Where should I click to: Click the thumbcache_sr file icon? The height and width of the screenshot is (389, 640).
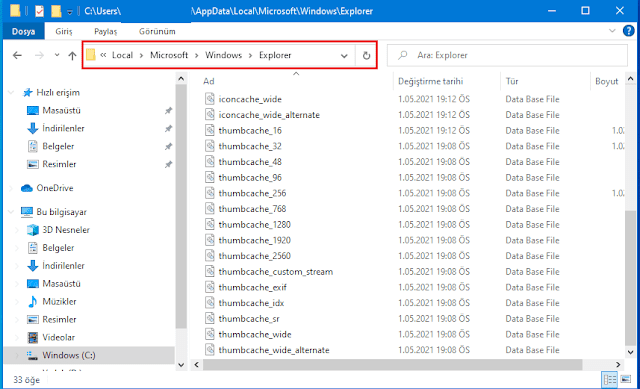tap(210, 319)
